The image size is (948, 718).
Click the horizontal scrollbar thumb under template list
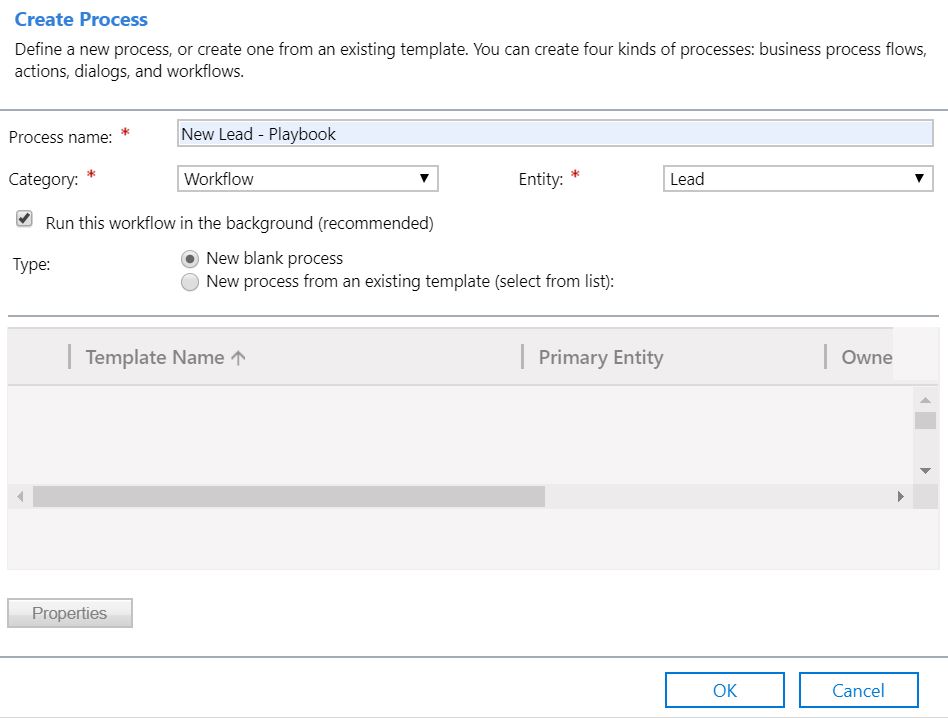point(288,496)
